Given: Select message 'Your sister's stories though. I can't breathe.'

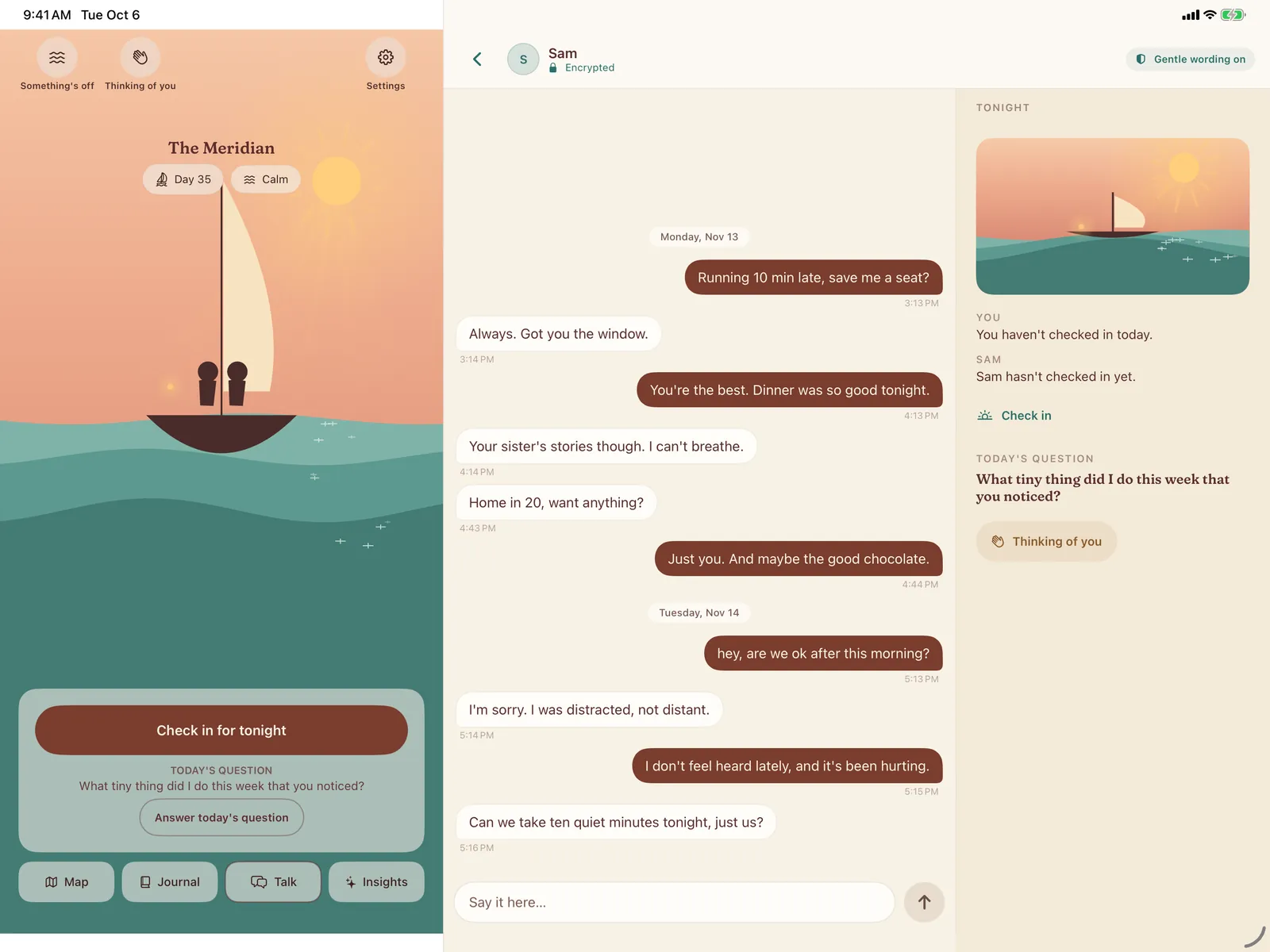Looking at the screenshot, I should point(606,447).
